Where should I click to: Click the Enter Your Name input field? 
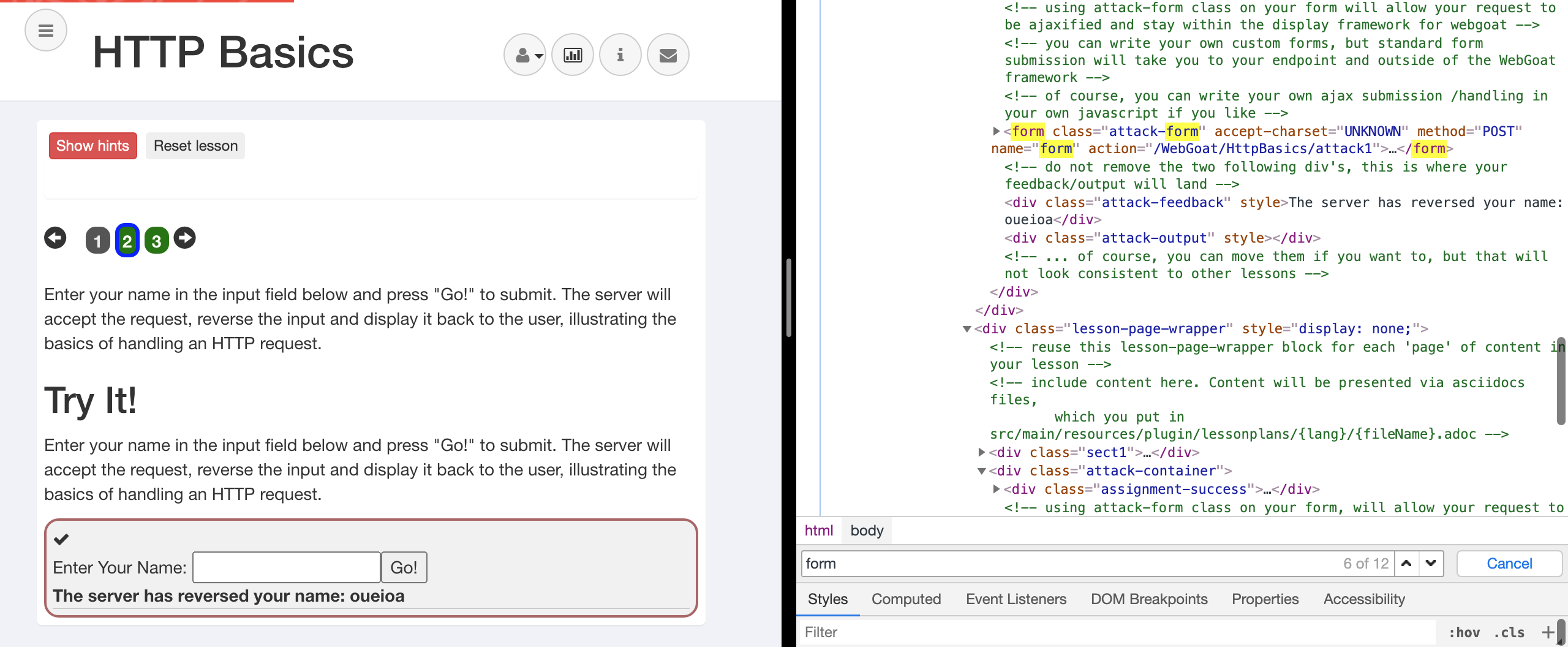pos(285,567)
